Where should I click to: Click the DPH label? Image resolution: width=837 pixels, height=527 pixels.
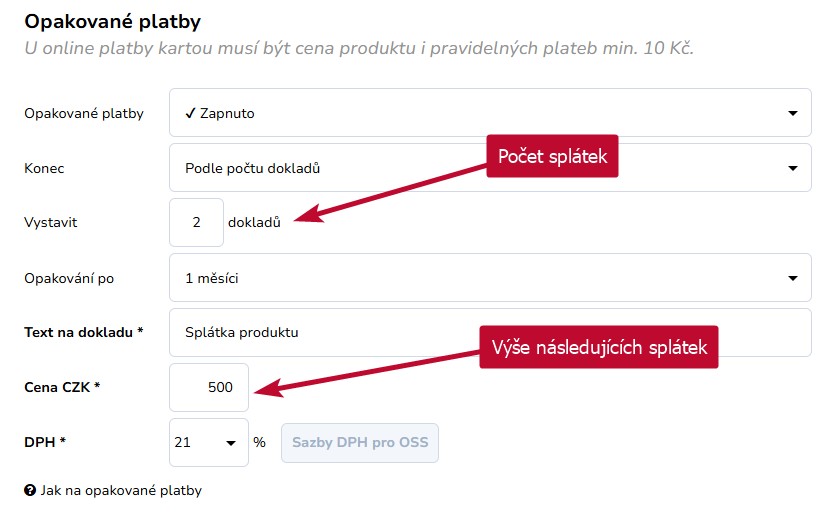(x=45, y=442)
